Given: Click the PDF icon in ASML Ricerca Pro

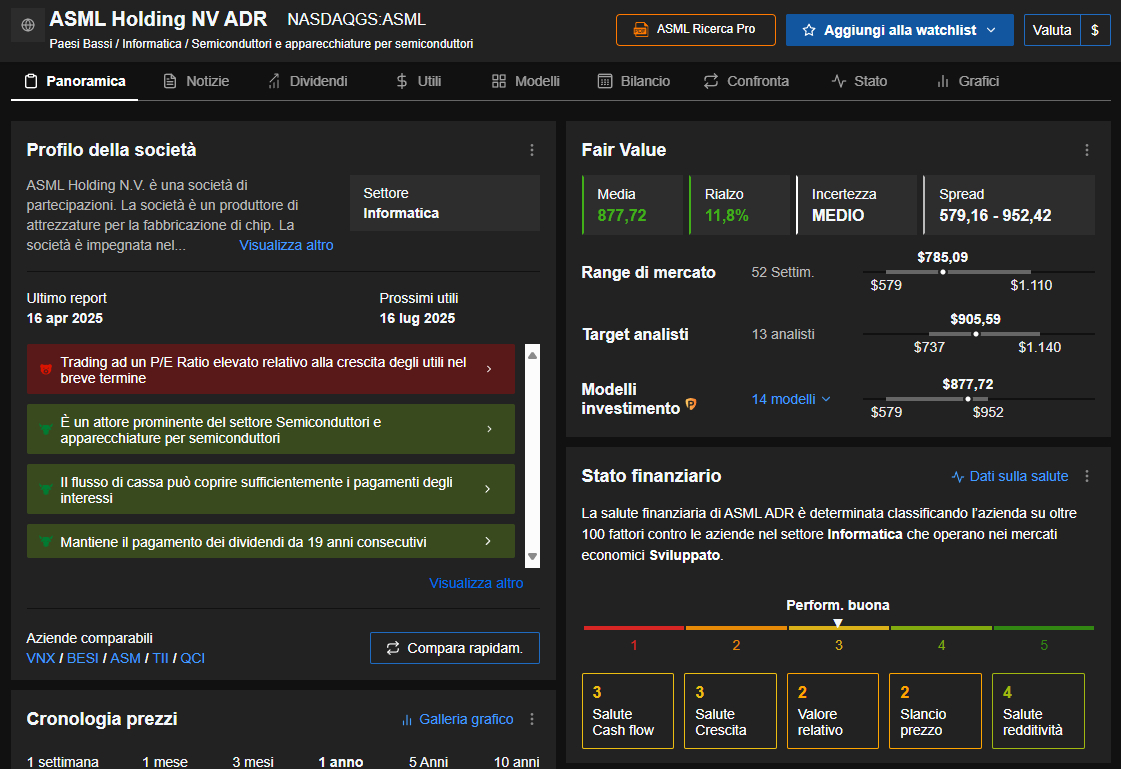Looking at the screenshot, I should (x=641, y=29).
